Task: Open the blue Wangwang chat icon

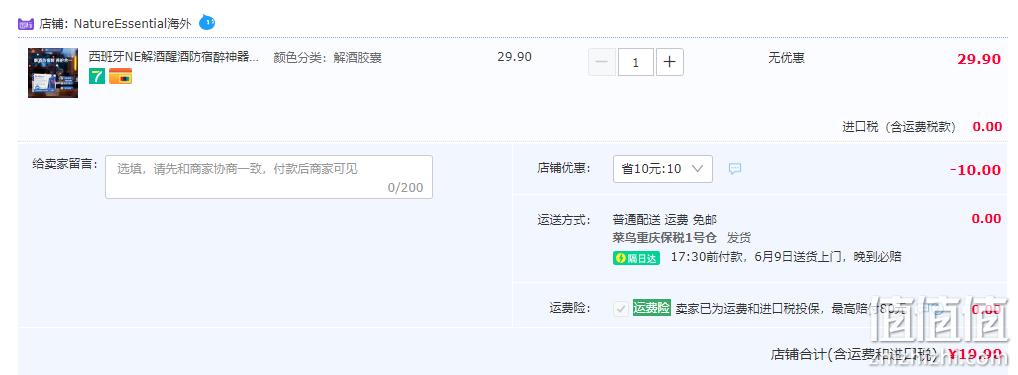Action: (x=206, y=23)
